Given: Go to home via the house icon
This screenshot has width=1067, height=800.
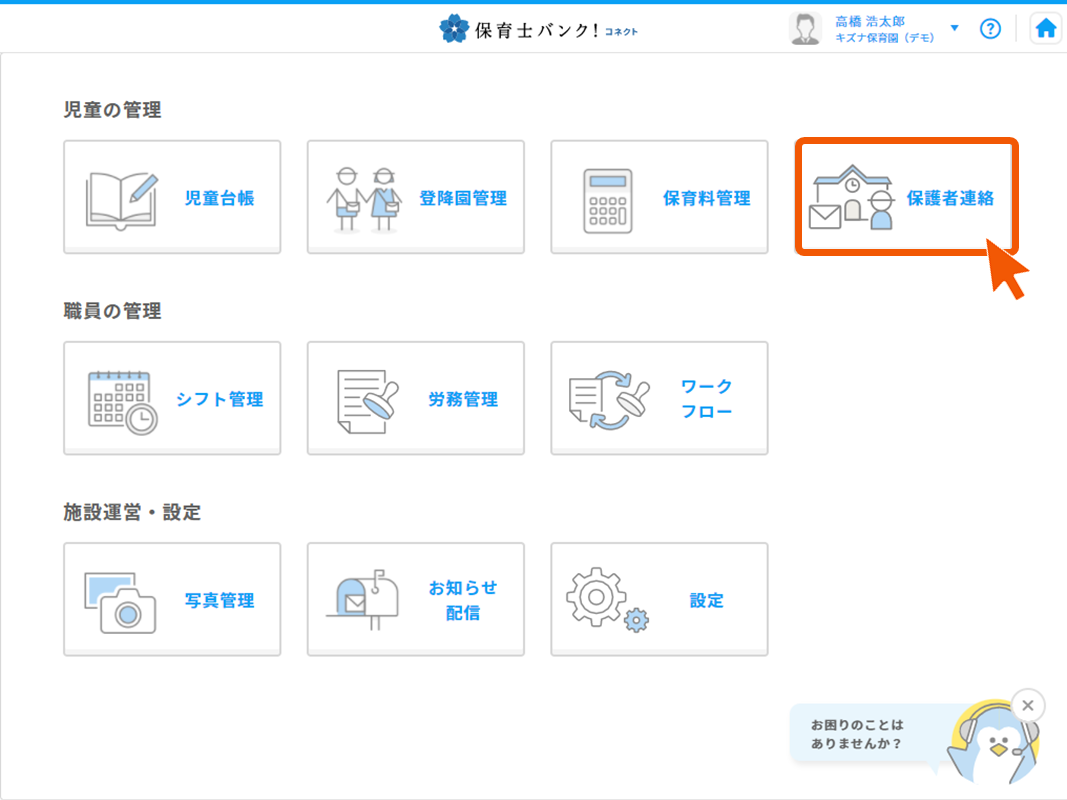Looking at the screenshot, I should (1046, 28).
